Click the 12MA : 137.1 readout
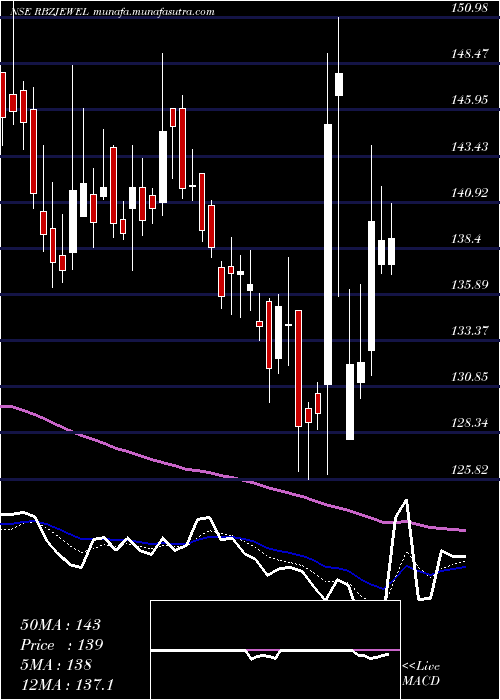The width and height of the screenshot is (500, 700). point(67,684)
